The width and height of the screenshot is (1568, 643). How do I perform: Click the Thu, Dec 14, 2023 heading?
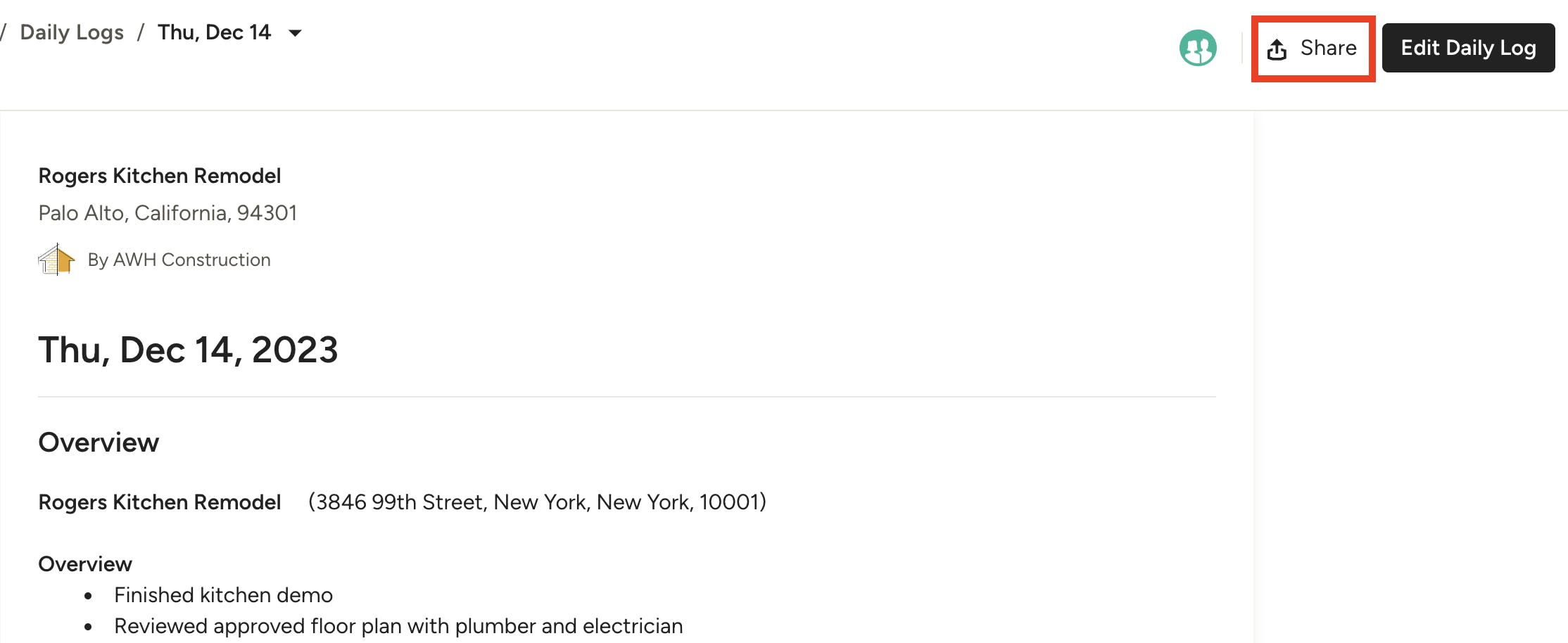coord(188,350)
